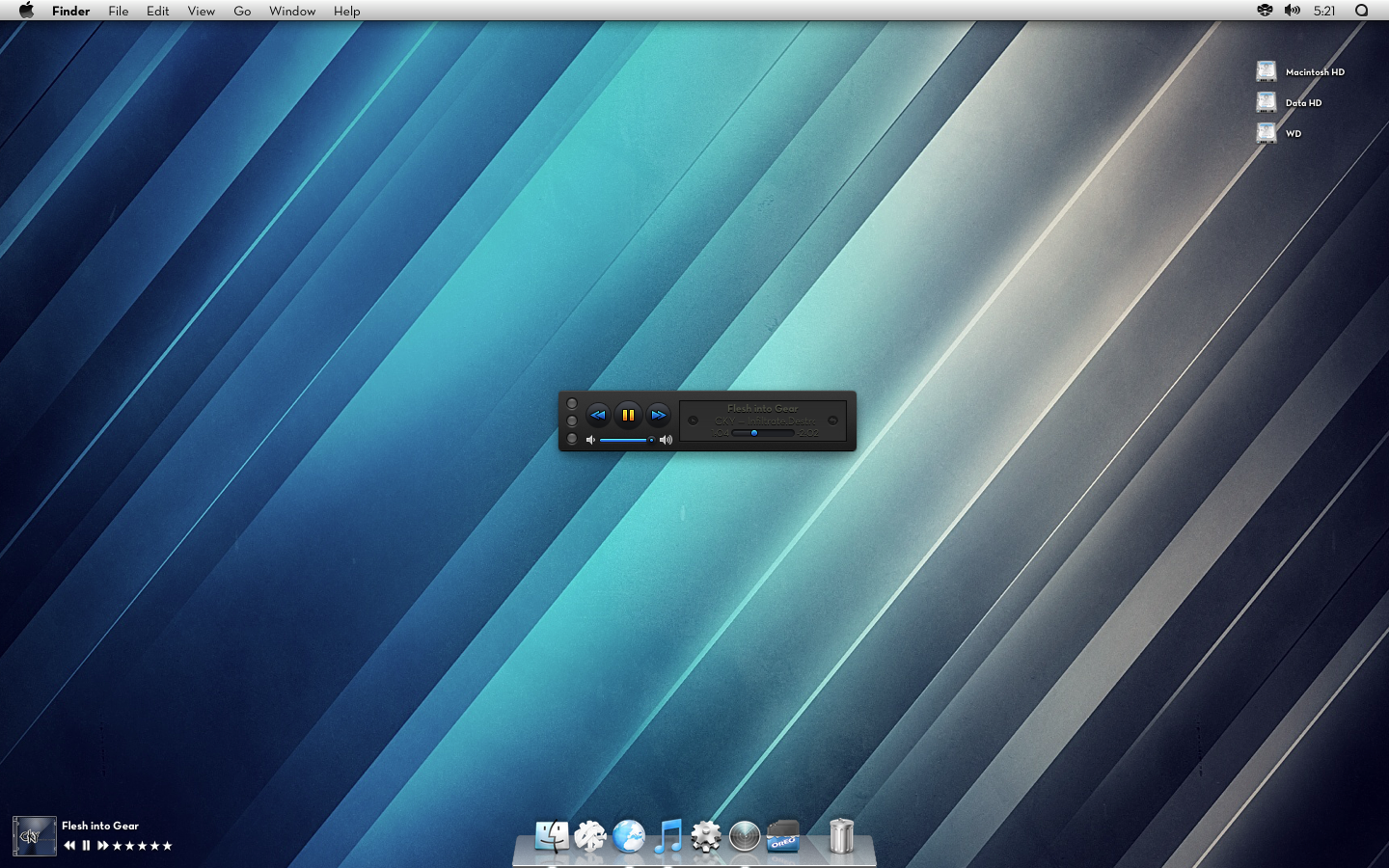Screen dimensions: 1389x868
Task: Pause from the bottom-left music widget
Action: tap(86, 846)
